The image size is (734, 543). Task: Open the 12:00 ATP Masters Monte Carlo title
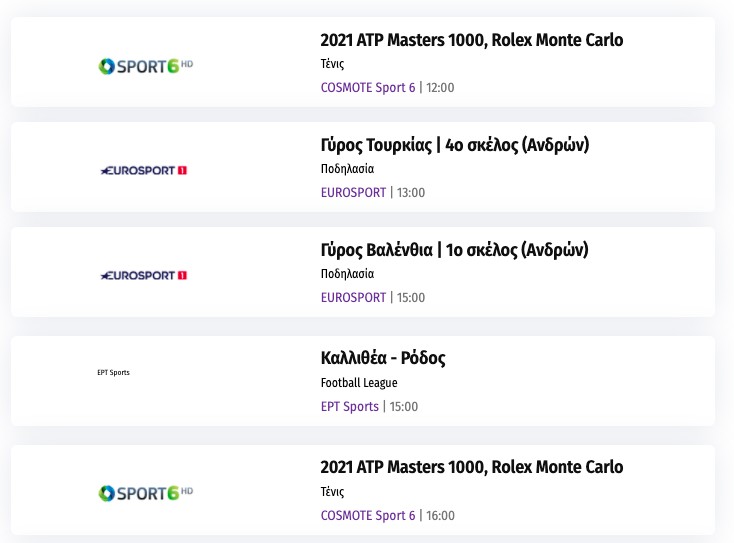point(471,41)
